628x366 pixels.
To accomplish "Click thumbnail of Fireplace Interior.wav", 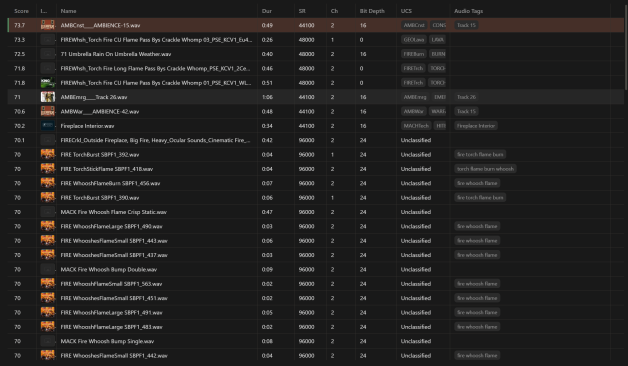I will click(x=48, y=126).
